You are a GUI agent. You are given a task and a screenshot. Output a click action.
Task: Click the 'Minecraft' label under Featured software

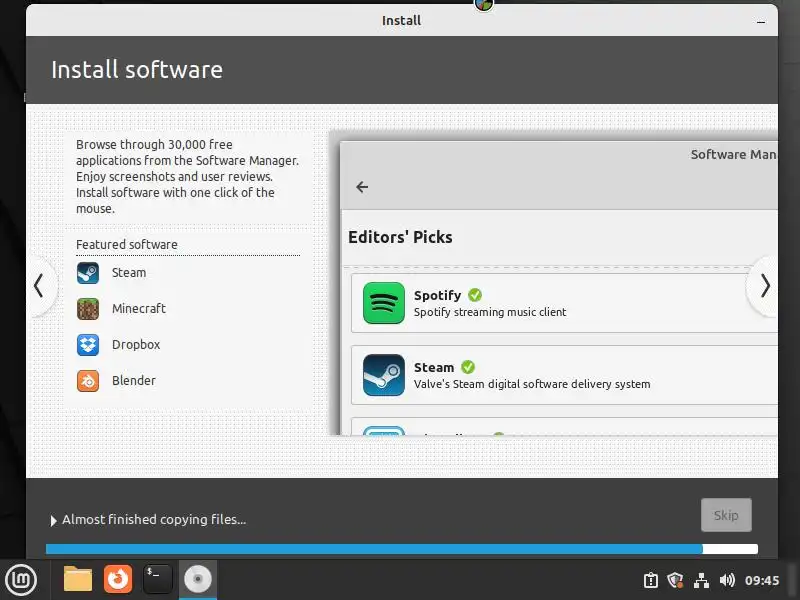[139, 309]
